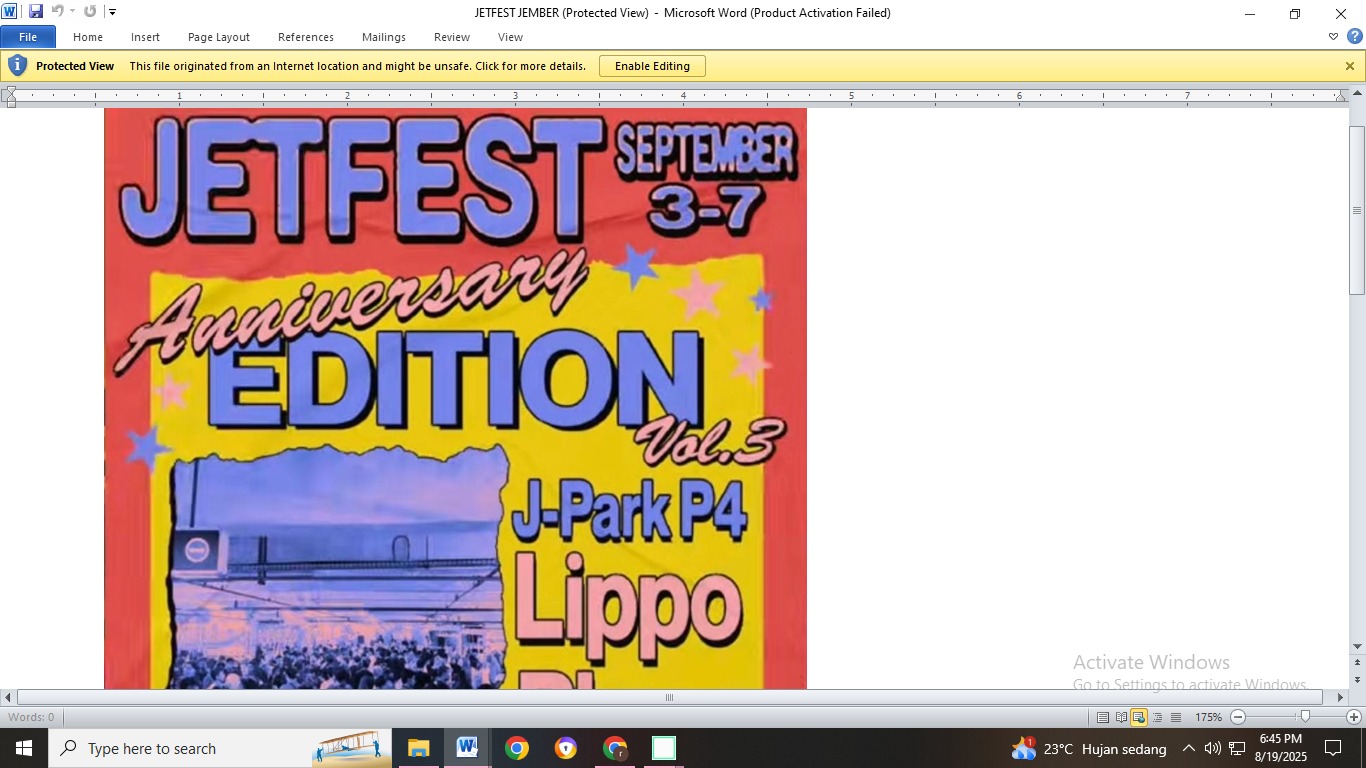The image size is (1366, 768).
Task: Click the zoom slider handle
Action: (1305, 716)
